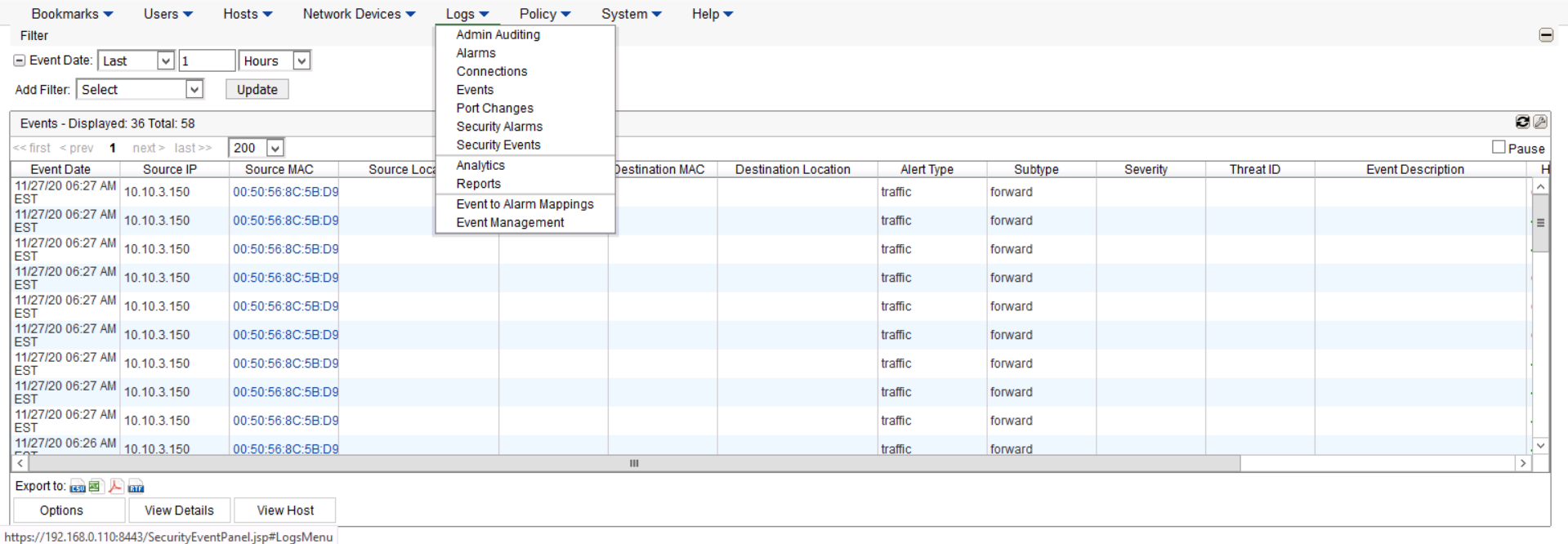Image resolution: width=1568 pixels, height=544 pixels.
Task: Click the View Host button
Action: coord(285,511)
